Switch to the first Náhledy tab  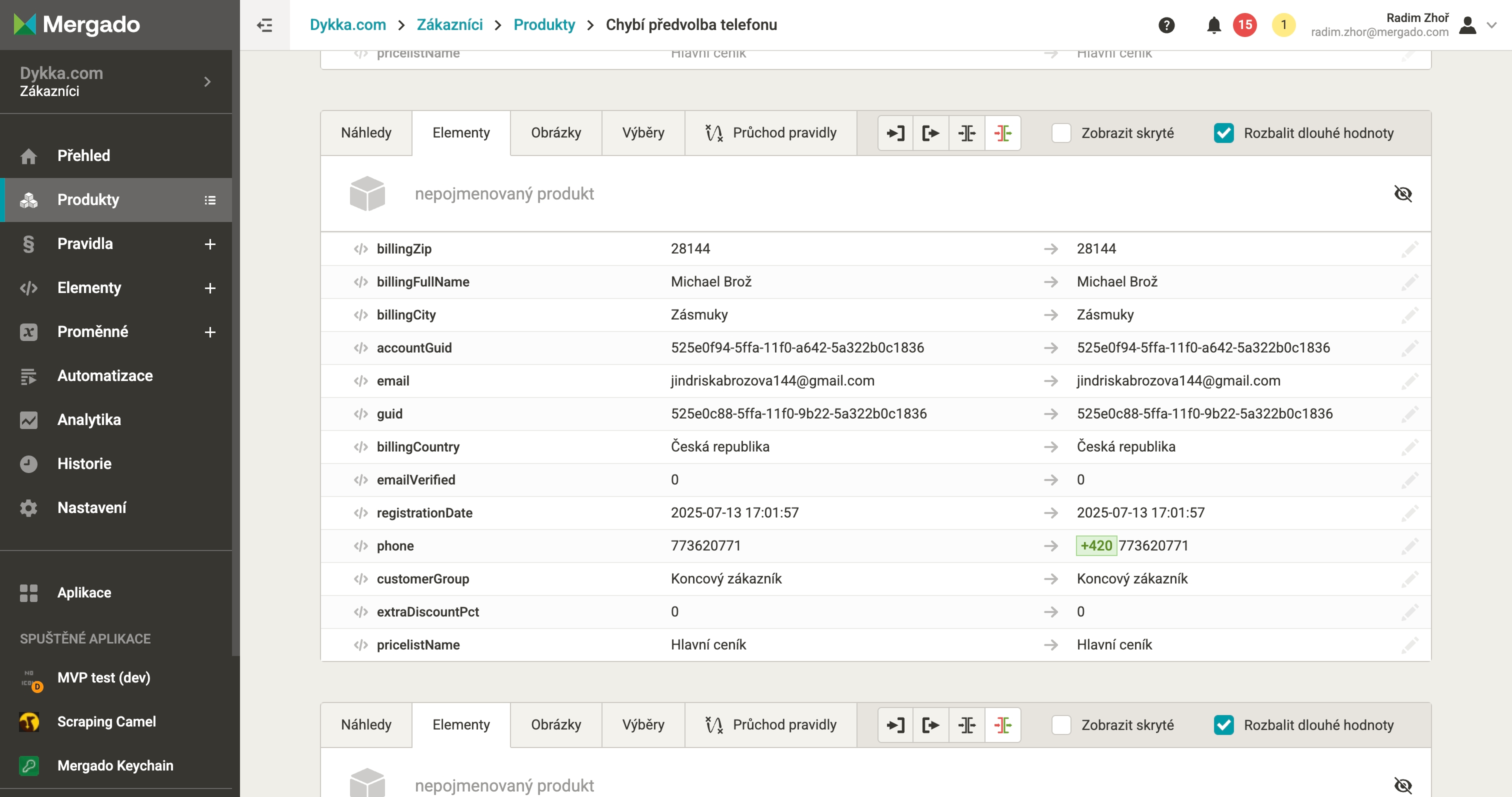366,133
